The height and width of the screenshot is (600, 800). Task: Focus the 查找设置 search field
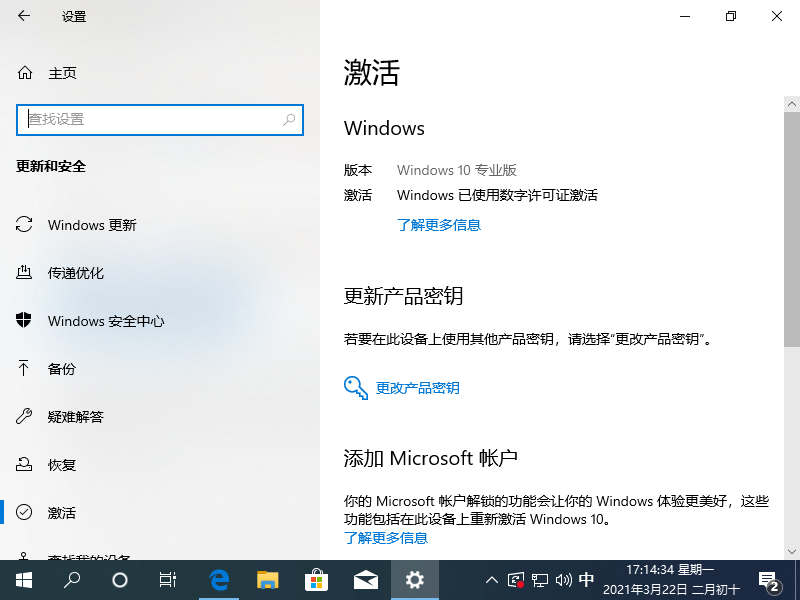150,119
